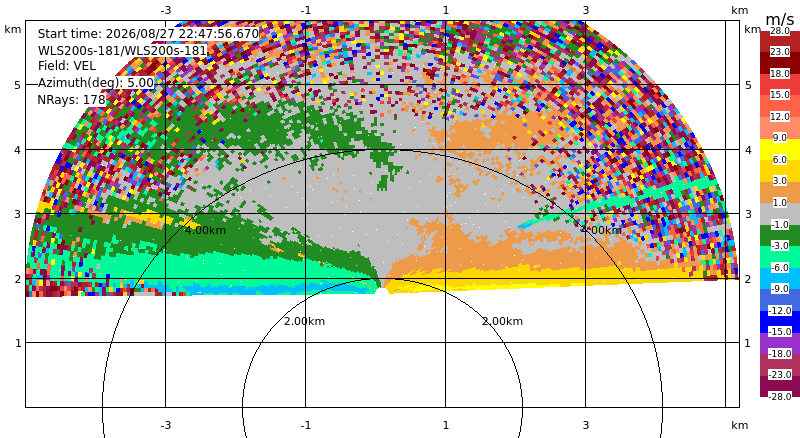Click the bottom axis tick label -1
Screen dimensions: 800x438
click(306, 425)
